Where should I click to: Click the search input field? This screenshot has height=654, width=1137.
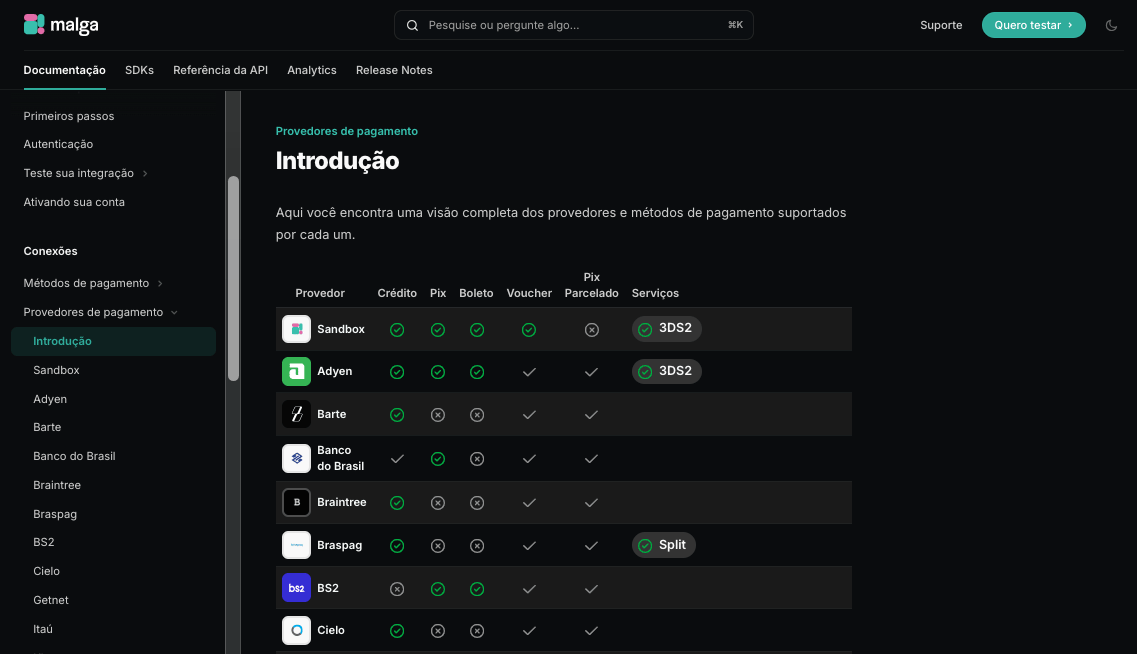(x=574, y=25)
